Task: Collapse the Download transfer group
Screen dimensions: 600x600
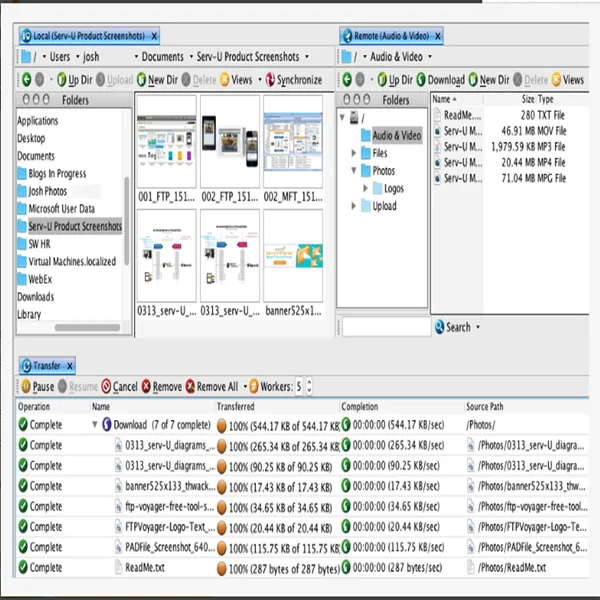Action: tap(95, 424)
